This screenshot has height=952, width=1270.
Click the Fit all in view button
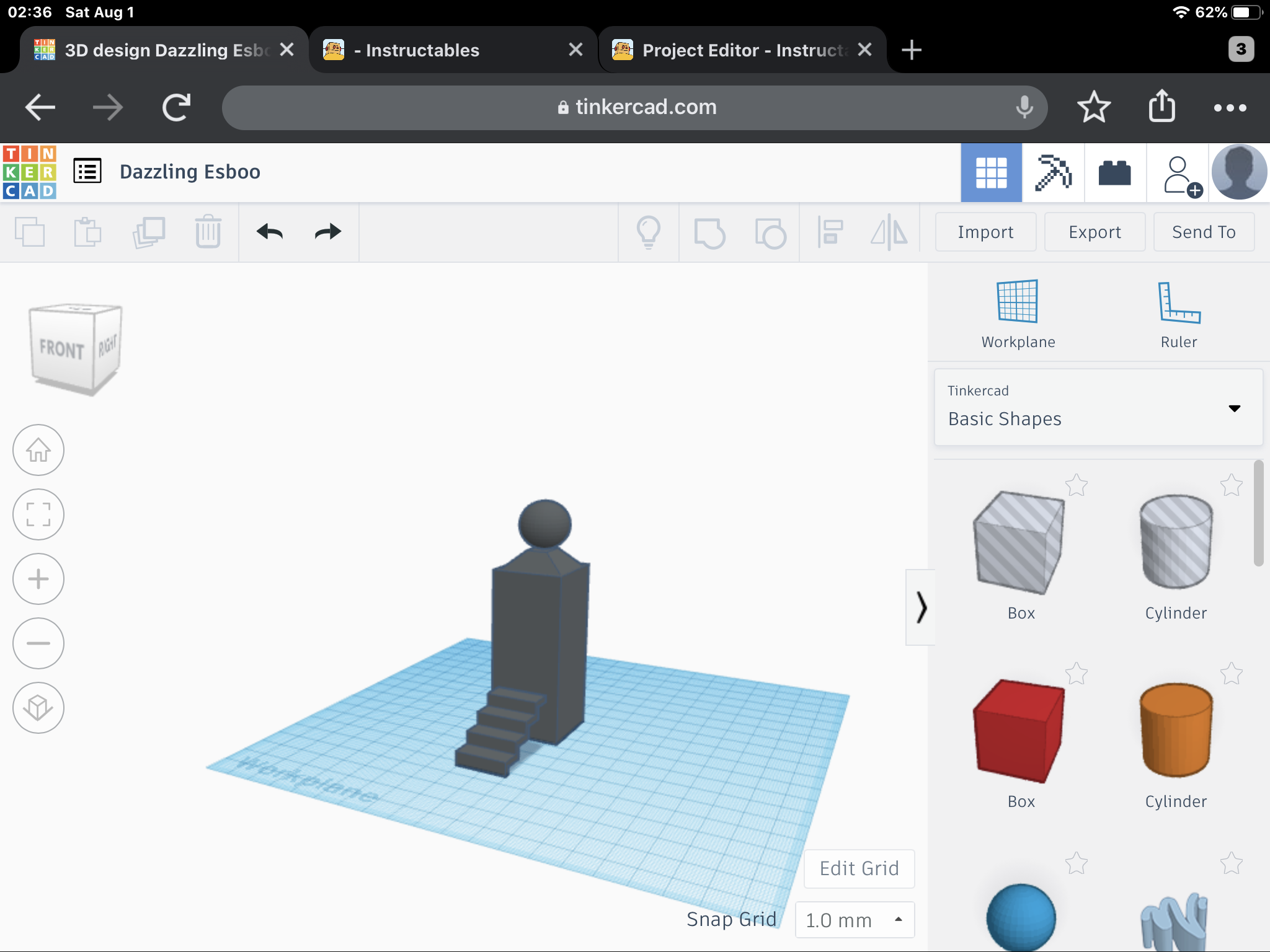coord(38,514)
